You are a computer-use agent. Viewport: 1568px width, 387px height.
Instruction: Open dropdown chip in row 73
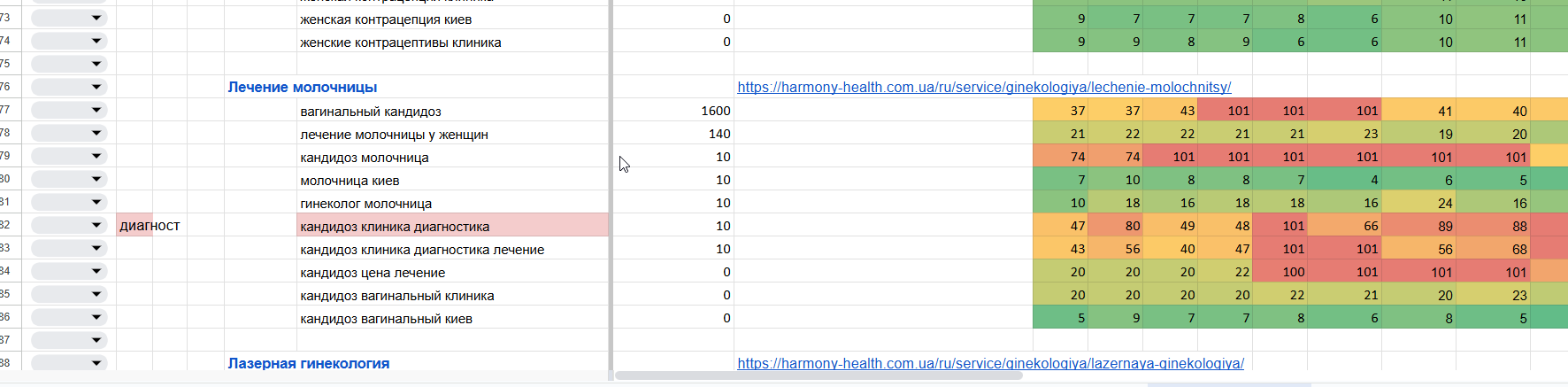pyautogui.click(x=69, y=18)
